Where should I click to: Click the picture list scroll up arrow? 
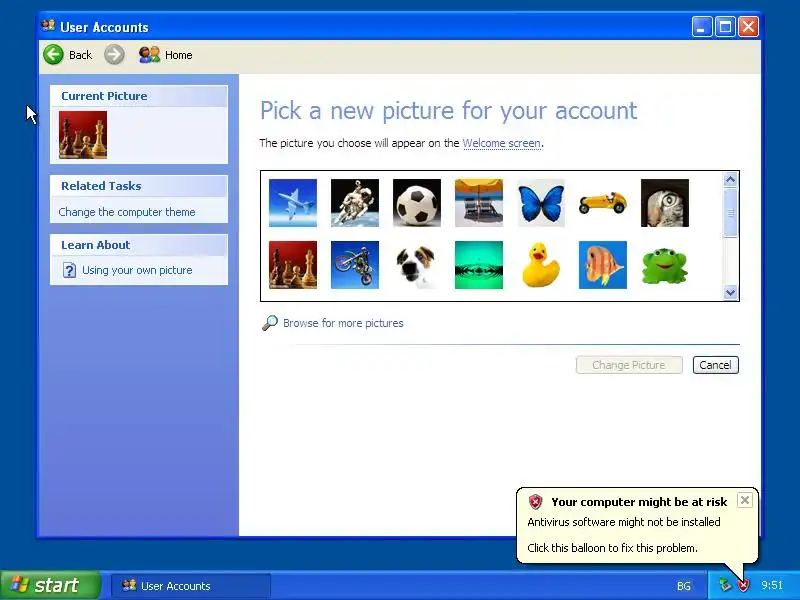pyautogui.click(x=731, y=180)
